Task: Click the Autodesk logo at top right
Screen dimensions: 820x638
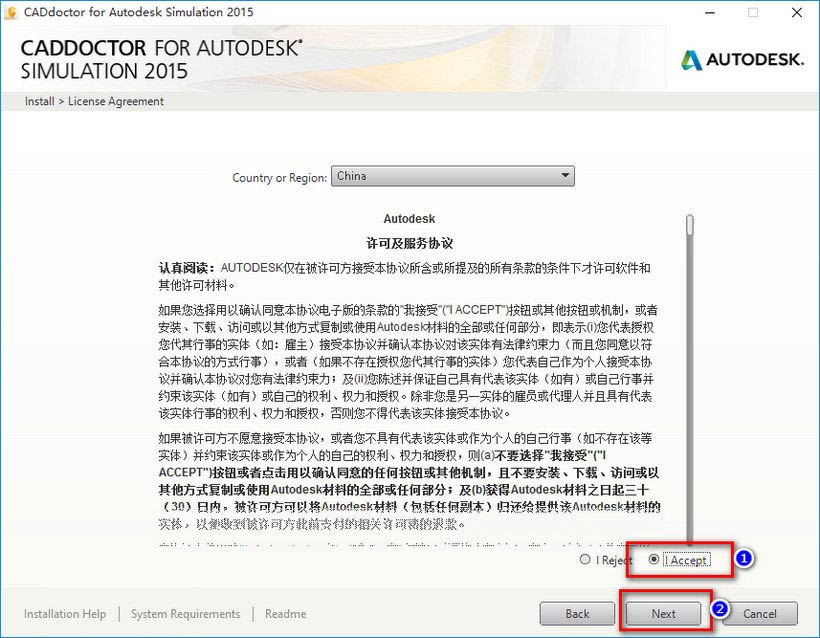Action: (740, 60)
